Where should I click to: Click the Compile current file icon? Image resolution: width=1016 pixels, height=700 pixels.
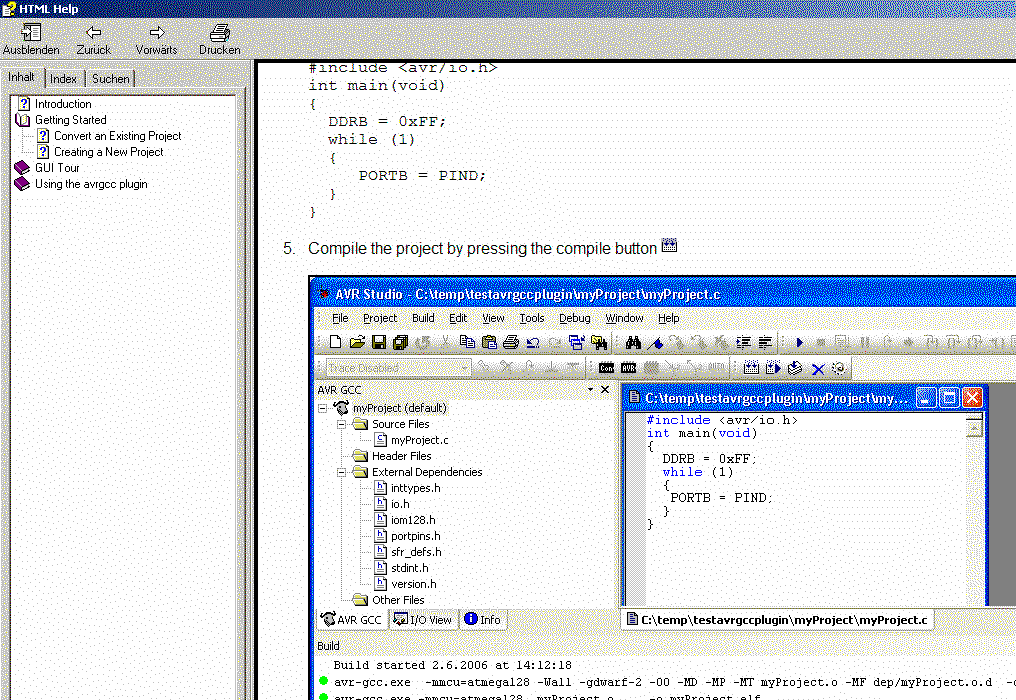coord(795,368)
